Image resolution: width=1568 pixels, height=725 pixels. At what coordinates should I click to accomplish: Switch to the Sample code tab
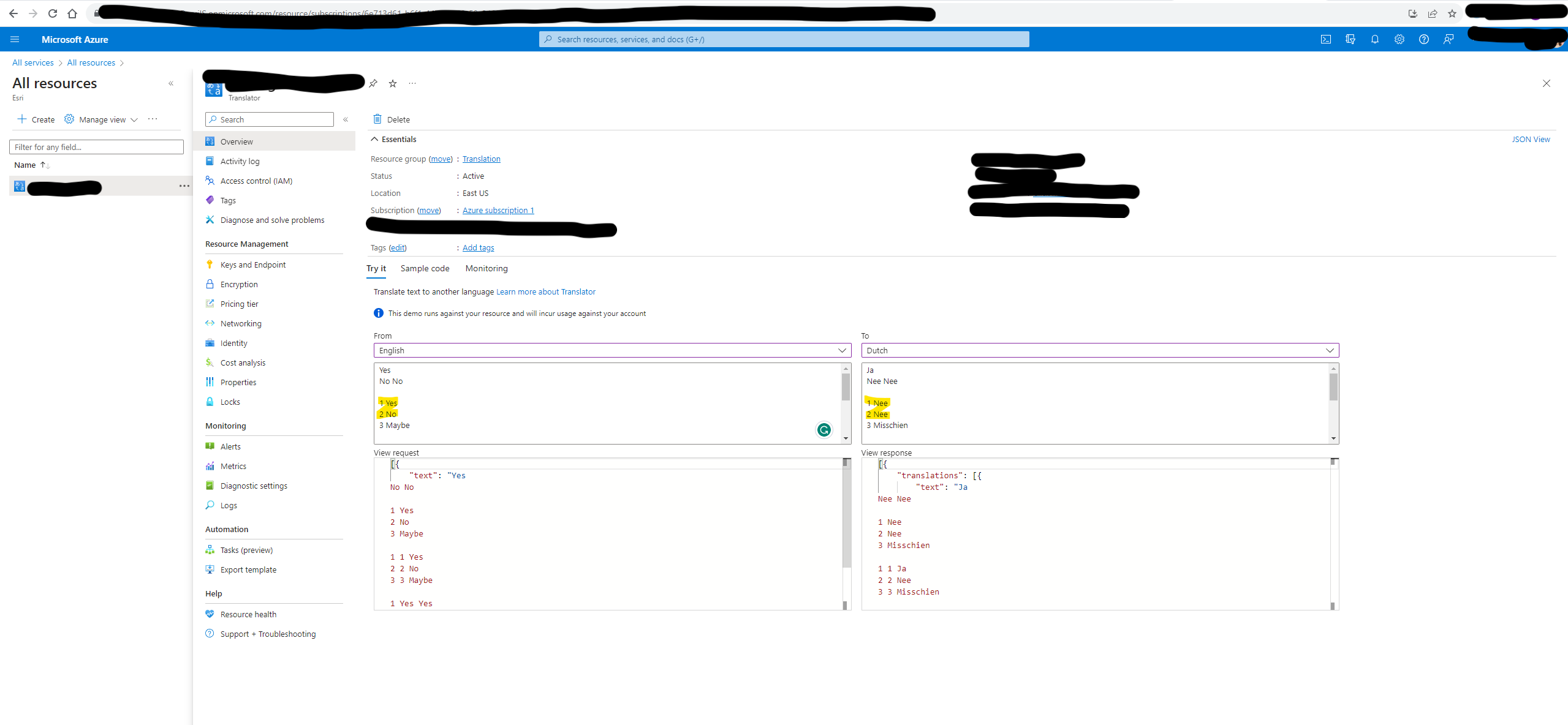click(x=425, y=268)
